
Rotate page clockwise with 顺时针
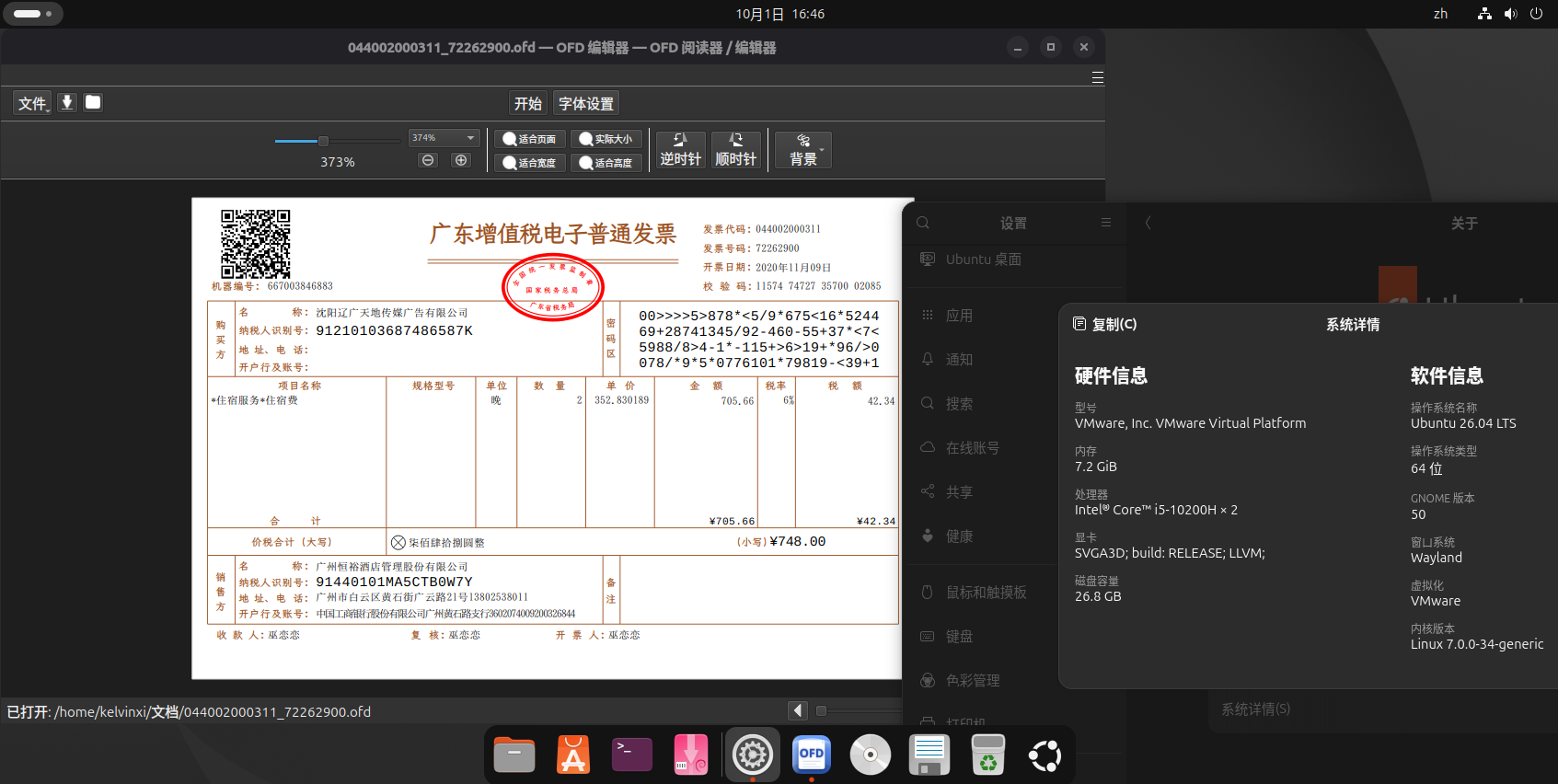click(736, 150)
